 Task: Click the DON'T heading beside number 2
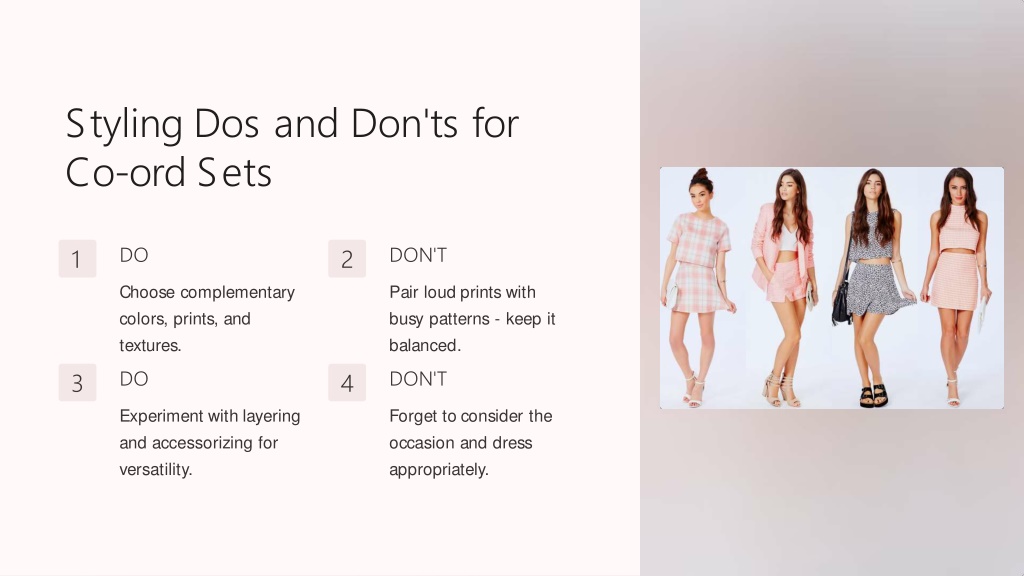pyautogui.click(x=418, y=255)
